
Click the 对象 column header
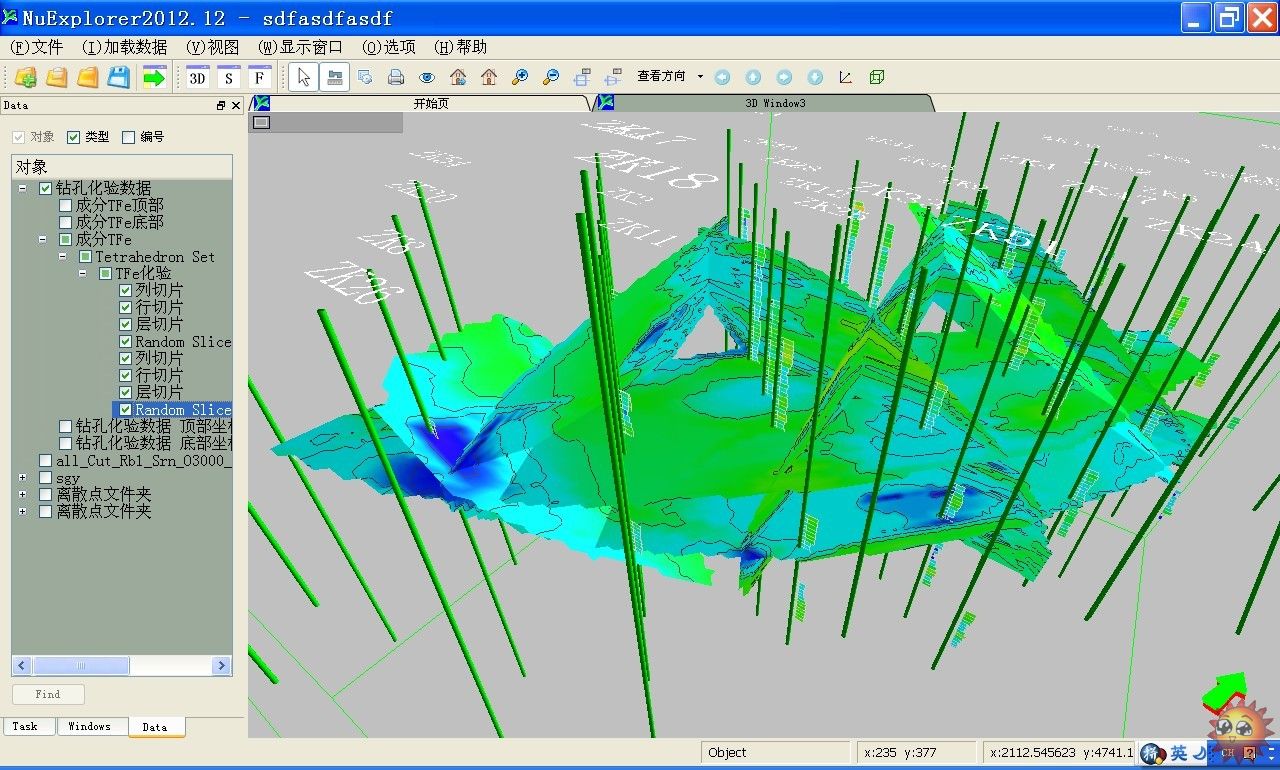coord(122,167)
